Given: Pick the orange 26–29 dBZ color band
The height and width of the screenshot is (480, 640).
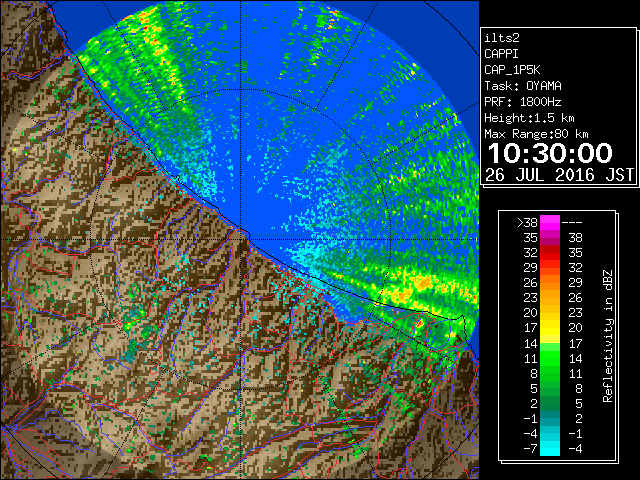Looking at the screenshot, I should click(550, 282).
